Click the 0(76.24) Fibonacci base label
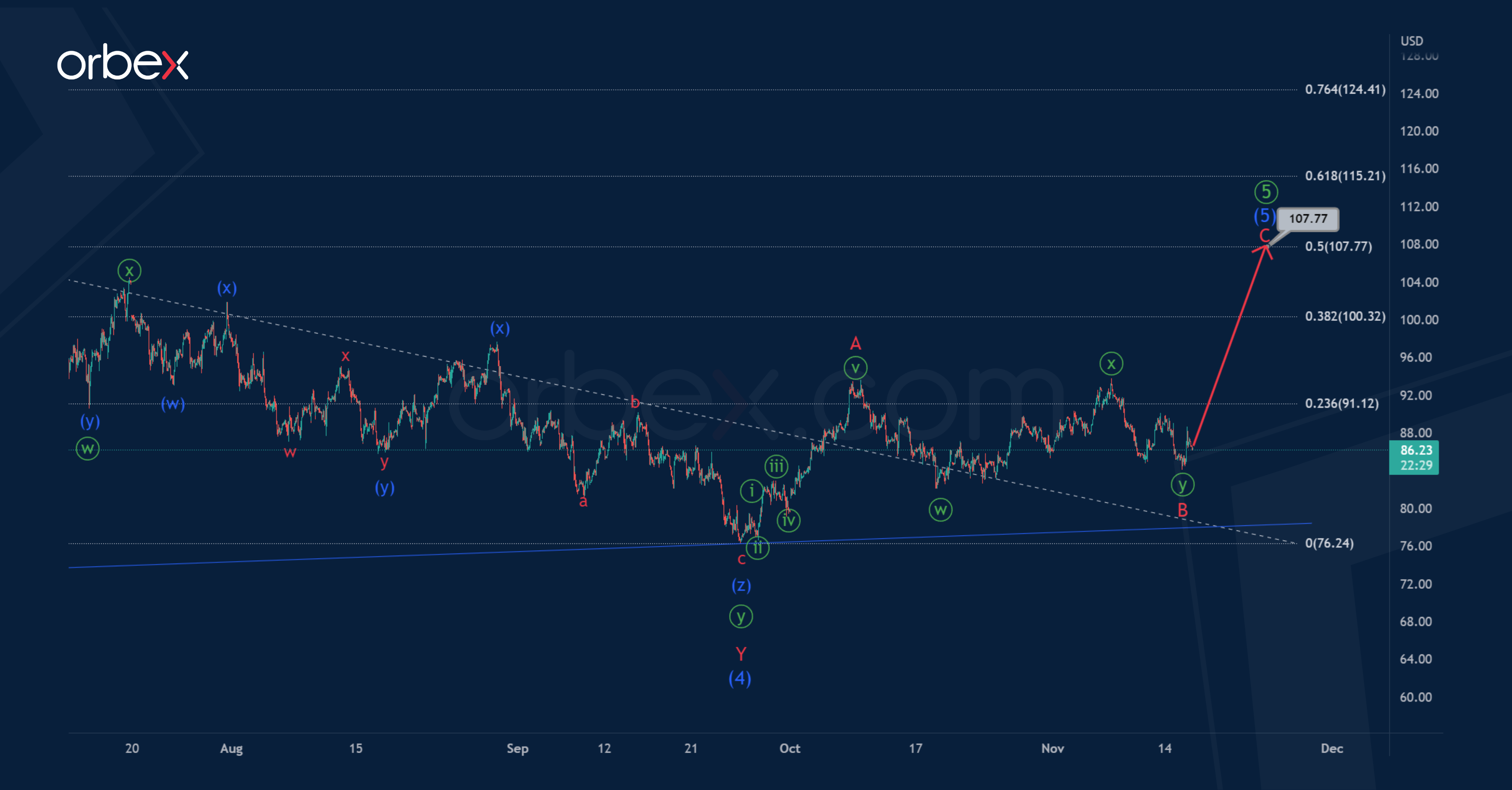1512x790 pixels. (1329, 543)
